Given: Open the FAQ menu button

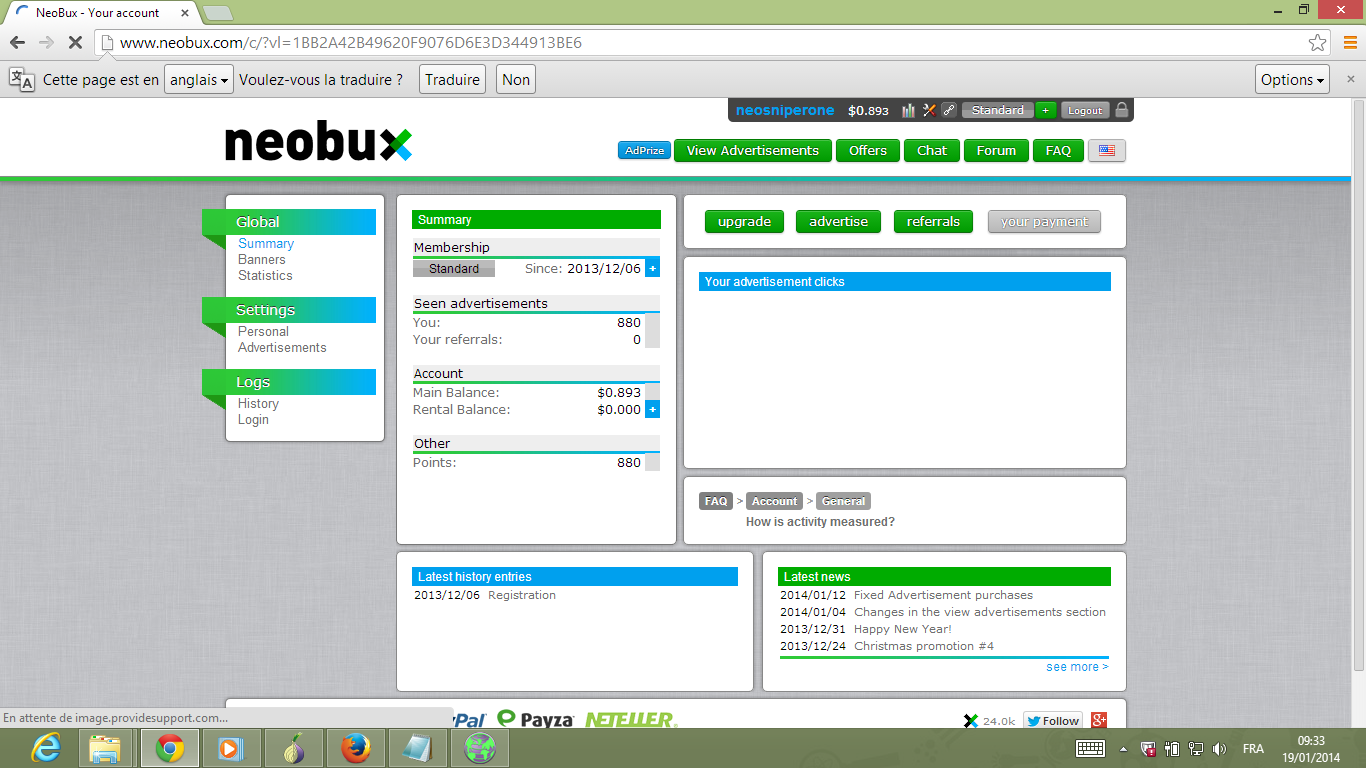Looking at the screenshot, I should (1058, 151).
